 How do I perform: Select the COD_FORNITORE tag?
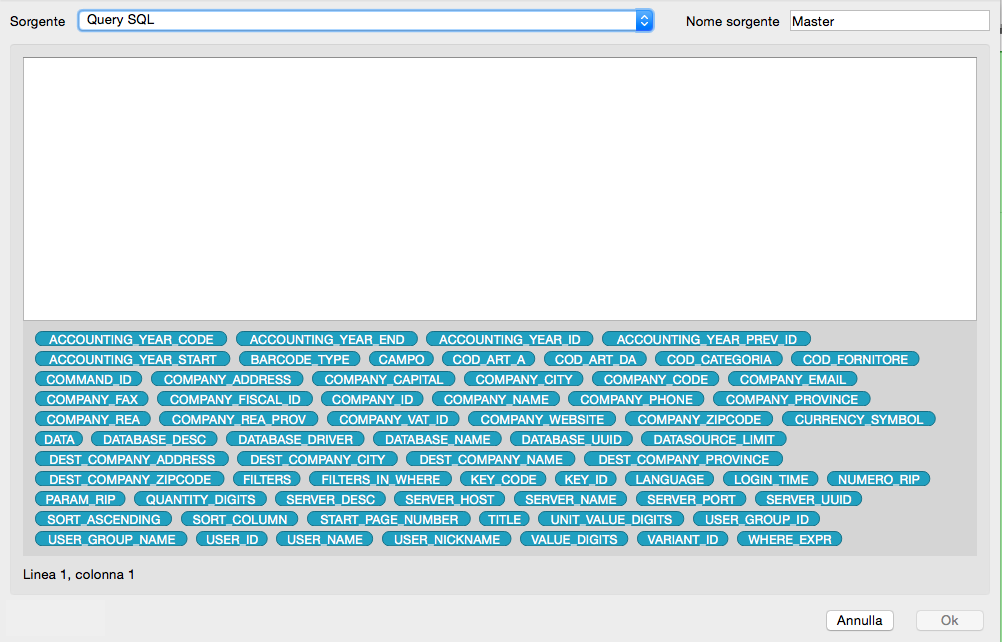coord(855,359)
